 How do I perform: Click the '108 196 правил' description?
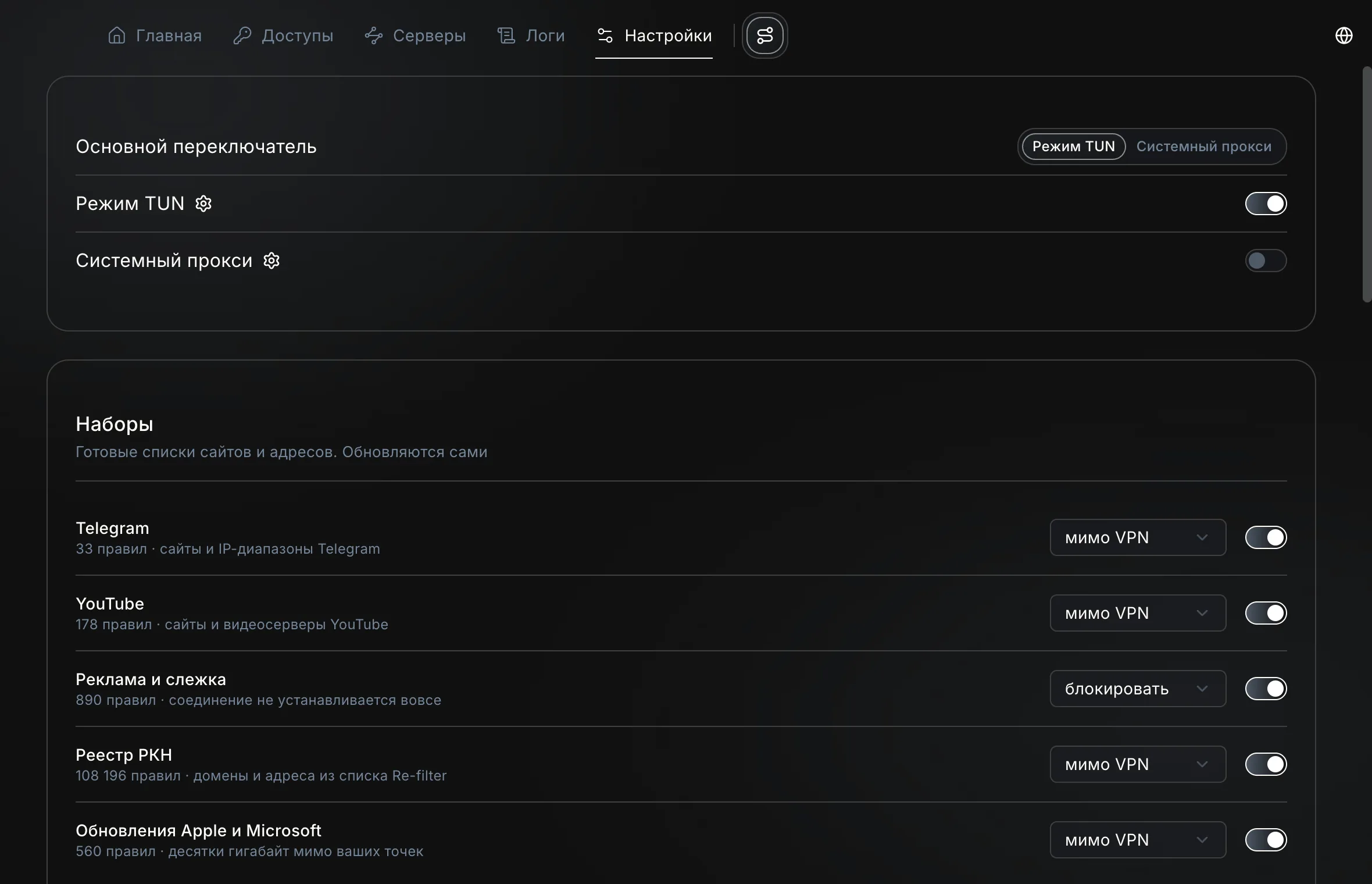[x=261, y=776]
